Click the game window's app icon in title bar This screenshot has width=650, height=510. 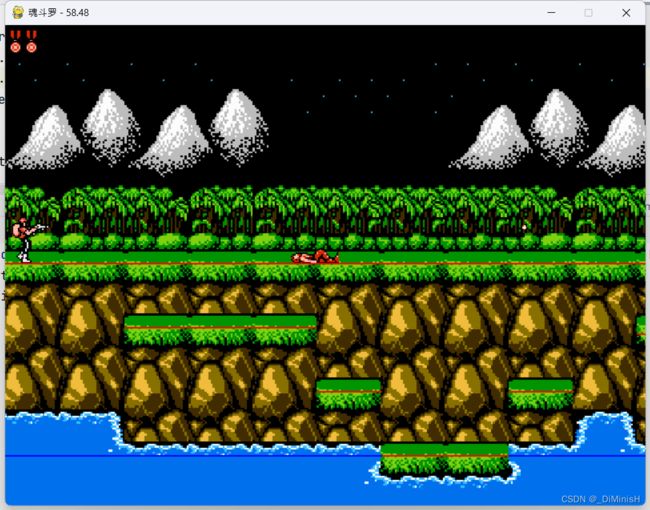point(17,12)
